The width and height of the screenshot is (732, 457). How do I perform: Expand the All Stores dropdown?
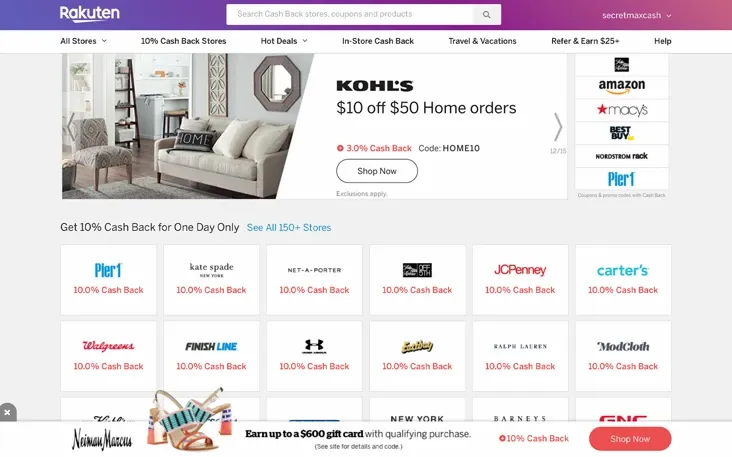[84, 41]
